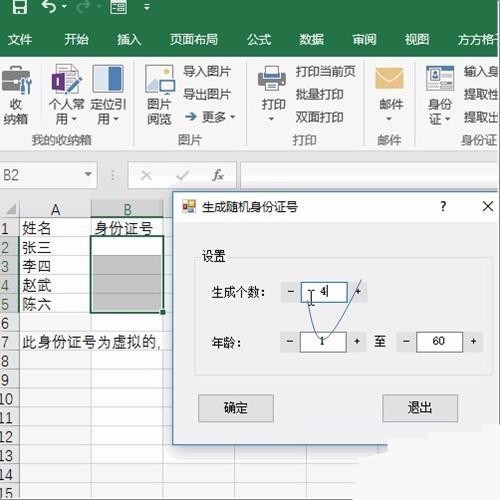Viewport: 500px width, 500px height.
Task: Increase maximum age with plus button
Action: pyautogui.click(x=473, y=341)
